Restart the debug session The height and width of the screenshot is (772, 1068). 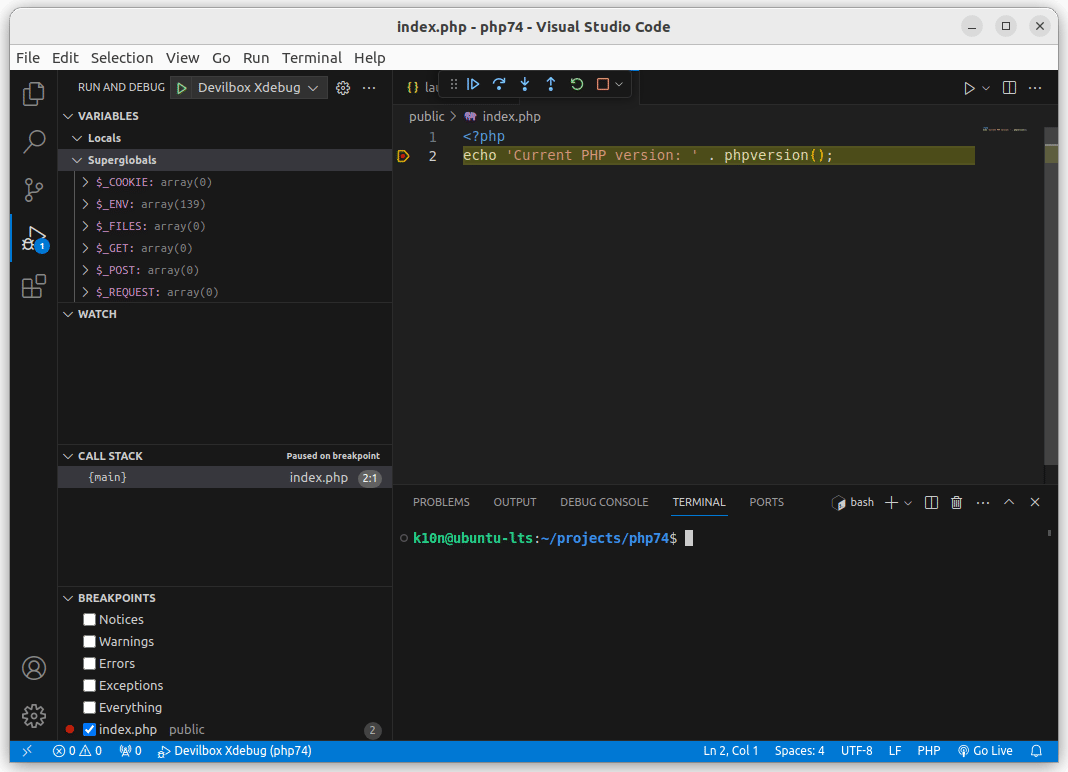coord(577,85)
